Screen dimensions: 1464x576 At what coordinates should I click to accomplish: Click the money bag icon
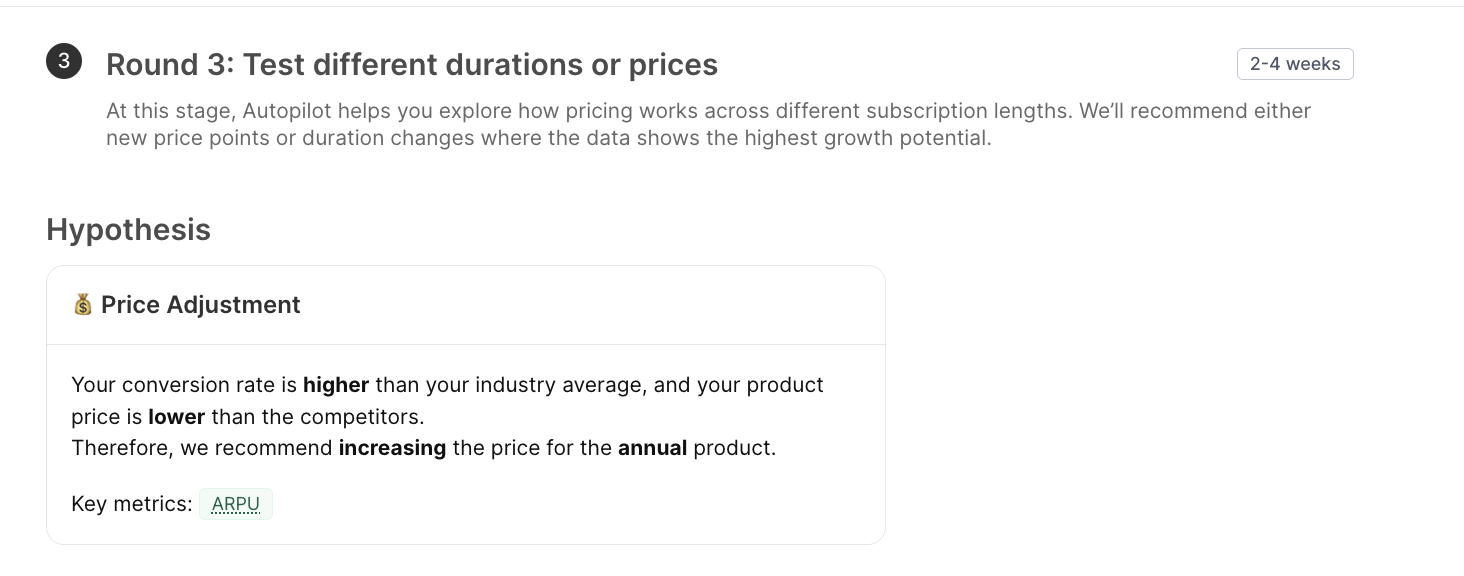(83, 304)
